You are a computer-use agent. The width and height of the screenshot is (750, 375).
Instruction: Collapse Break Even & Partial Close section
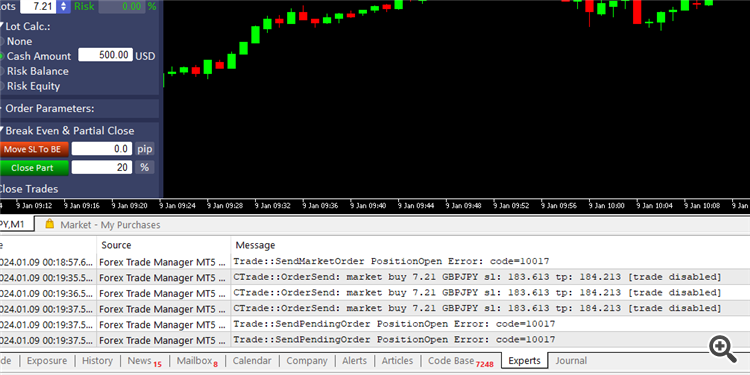tap(2, 131)
